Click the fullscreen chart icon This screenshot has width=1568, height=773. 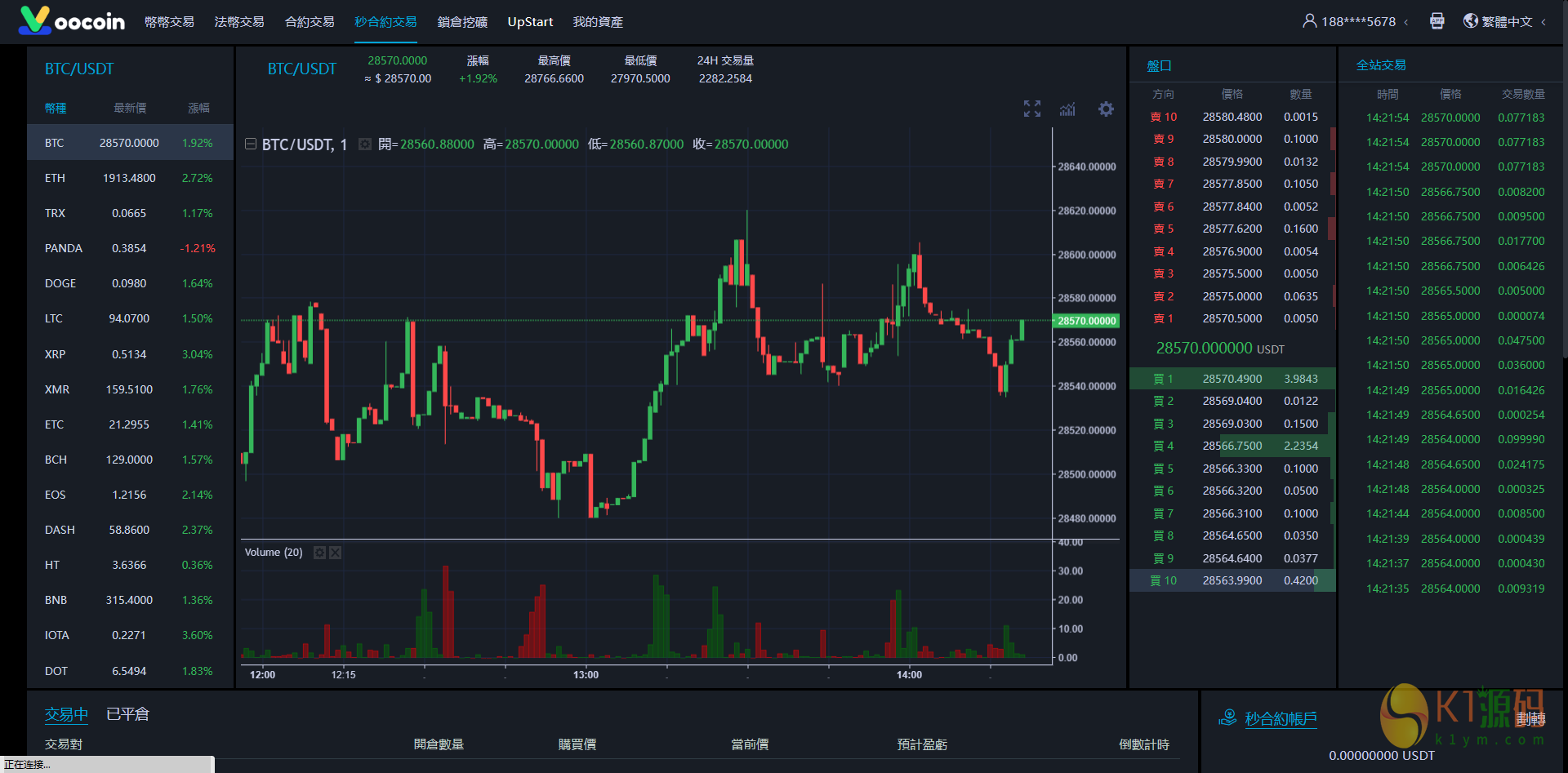pos(1032,109)
